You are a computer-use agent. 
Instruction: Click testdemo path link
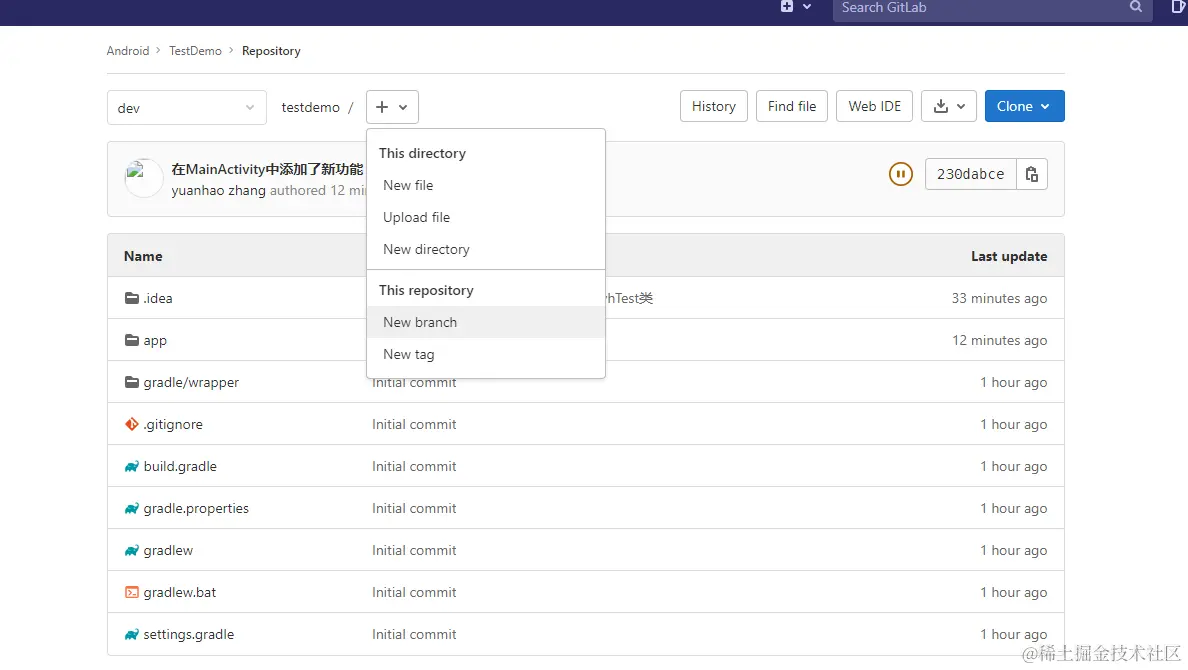tap(311, 108)
